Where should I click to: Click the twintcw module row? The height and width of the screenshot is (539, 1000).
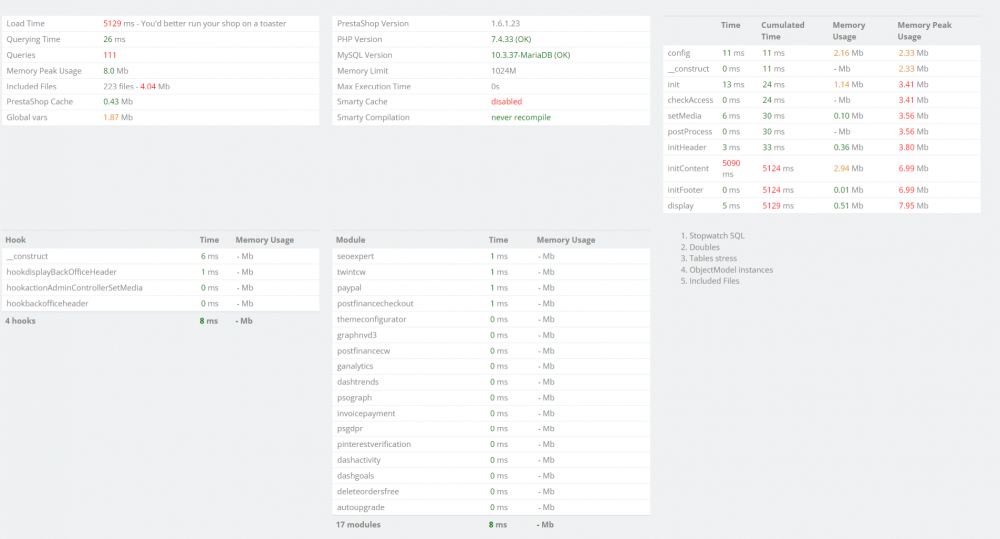(x=491, y=272)
